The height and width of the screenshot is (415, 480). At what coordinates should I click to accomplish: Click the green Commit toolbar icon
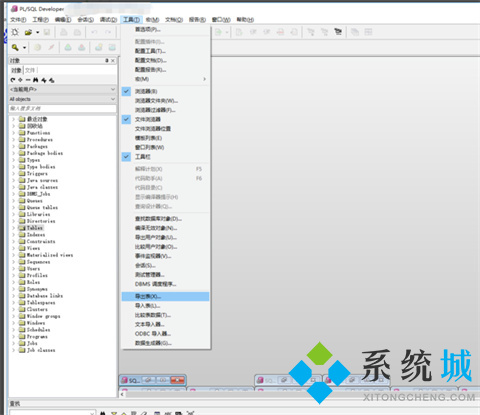click(68, 48)
